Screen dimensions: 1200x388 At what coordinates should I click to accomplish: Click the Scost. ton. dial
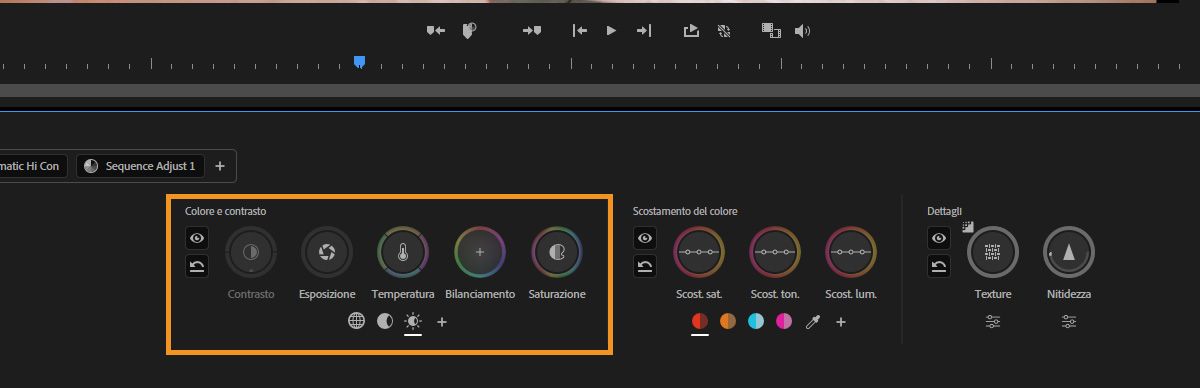tap(775, 253)
